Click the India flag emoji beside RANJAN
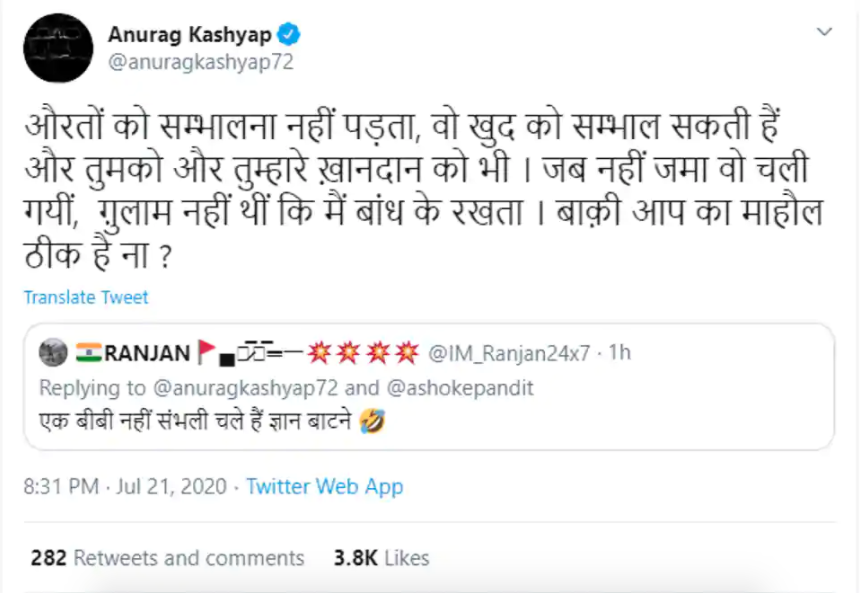Screen dimensions: 860x593 point(86,352)
